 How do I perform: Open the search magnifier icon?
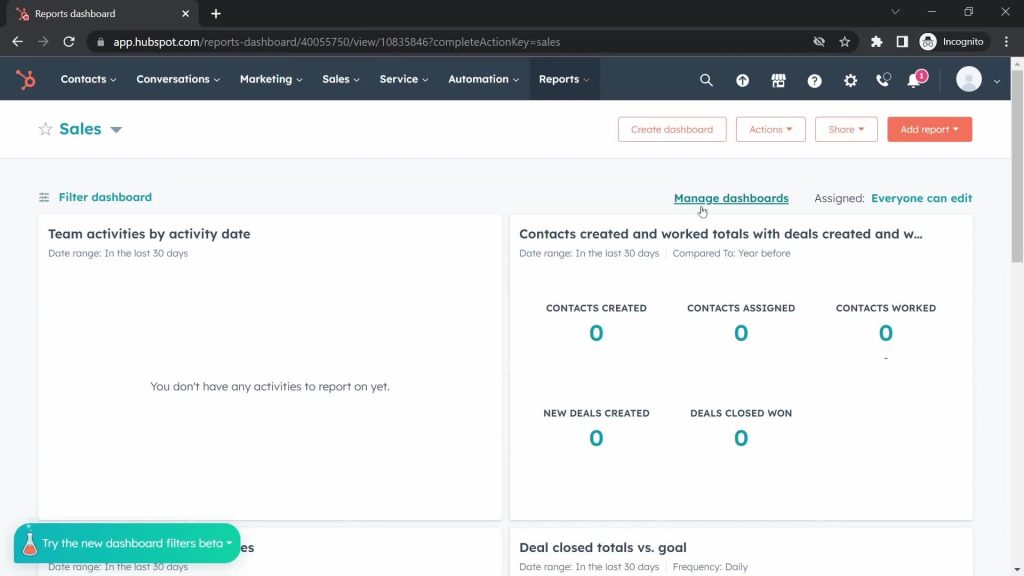[706, 80]
